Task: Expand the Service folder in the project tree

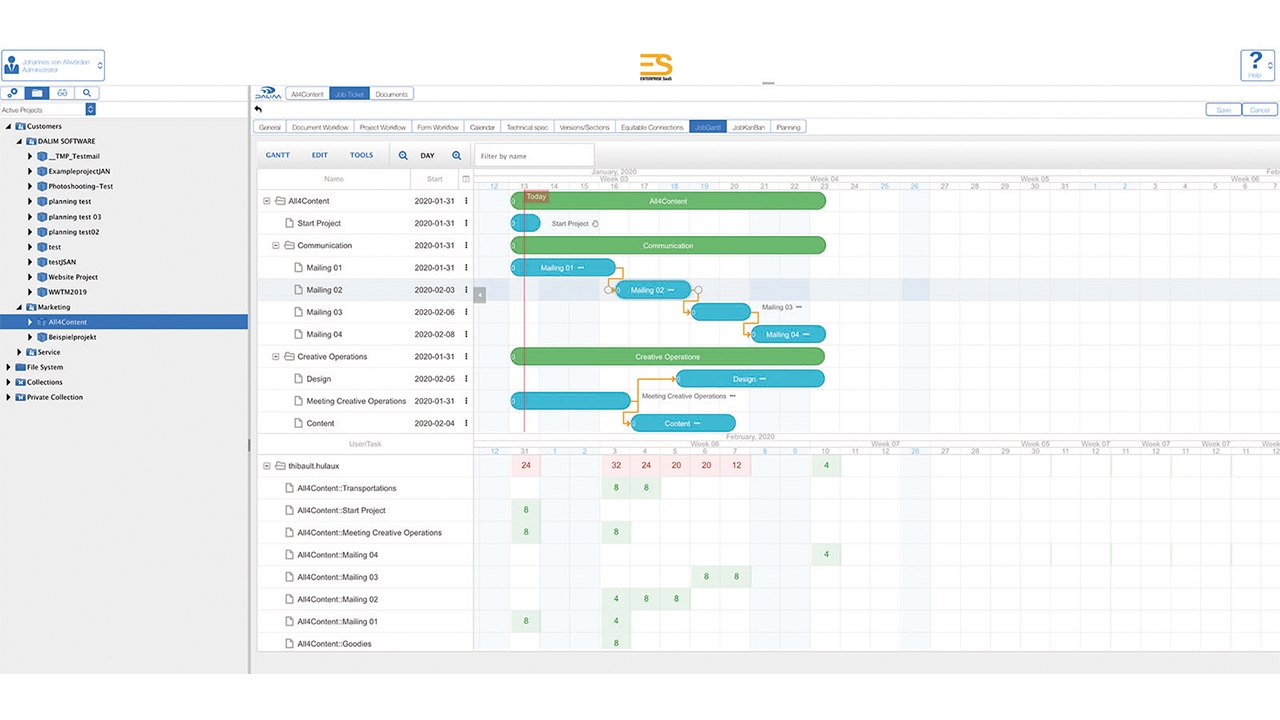Action: [19, 352]
